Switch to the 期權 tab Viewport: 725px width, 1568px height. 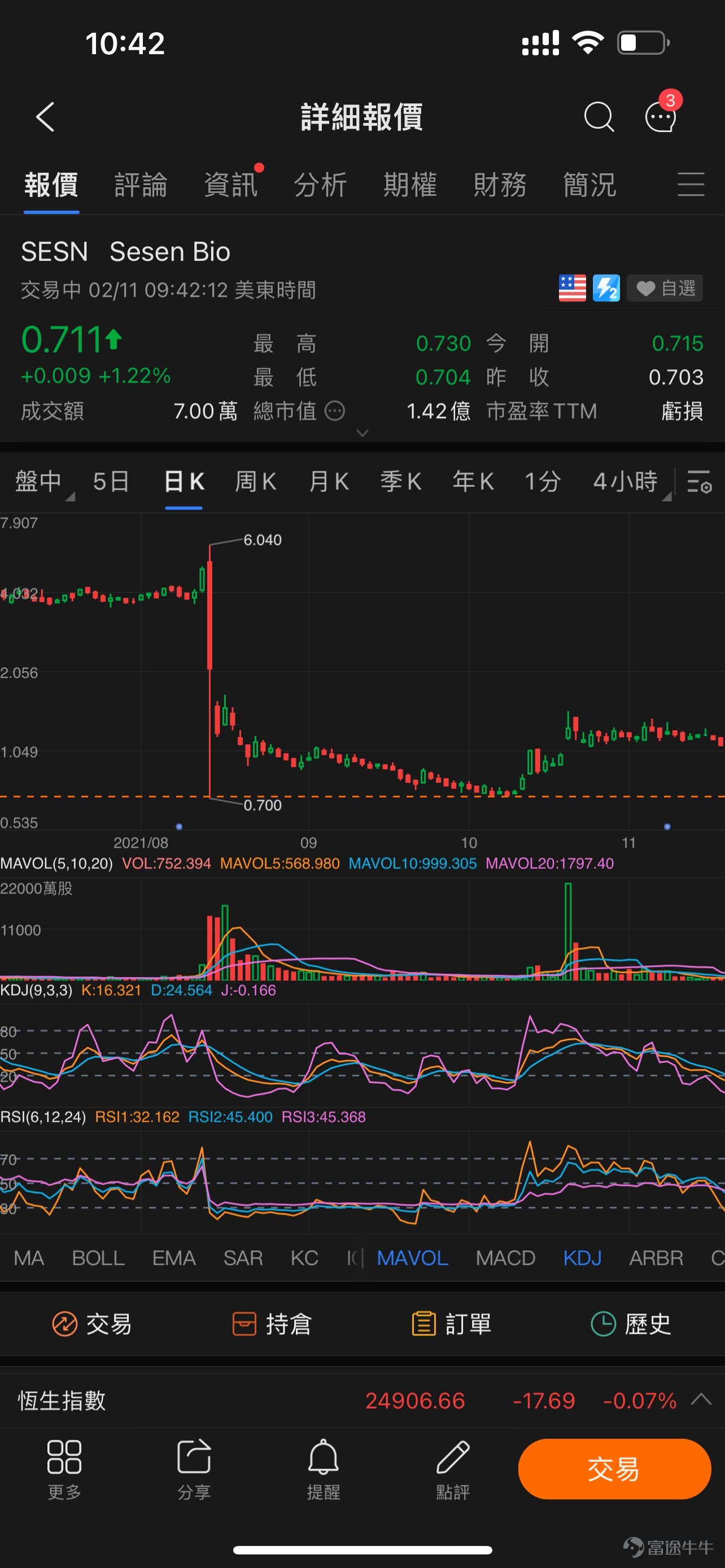point(410,185)
